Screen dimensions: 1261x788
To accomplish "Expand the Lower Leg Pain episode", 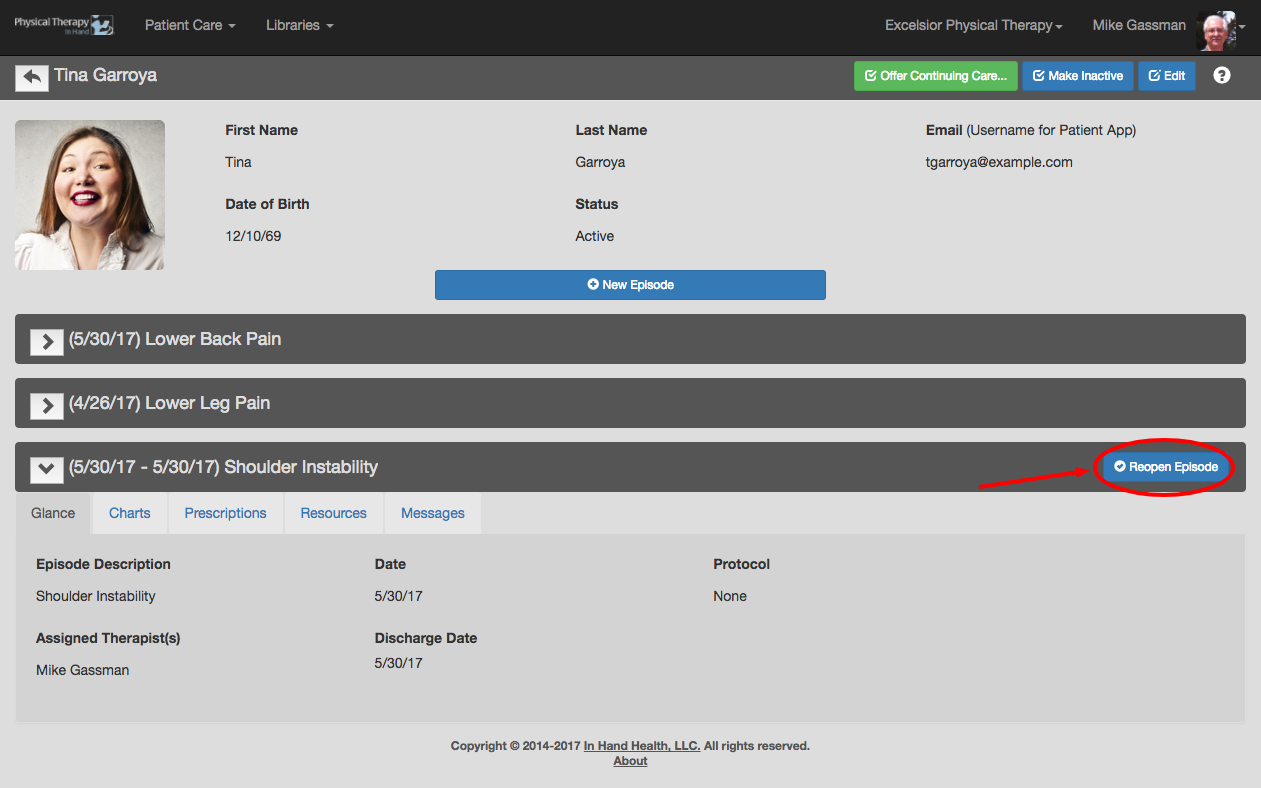I will tap(47, 405).
